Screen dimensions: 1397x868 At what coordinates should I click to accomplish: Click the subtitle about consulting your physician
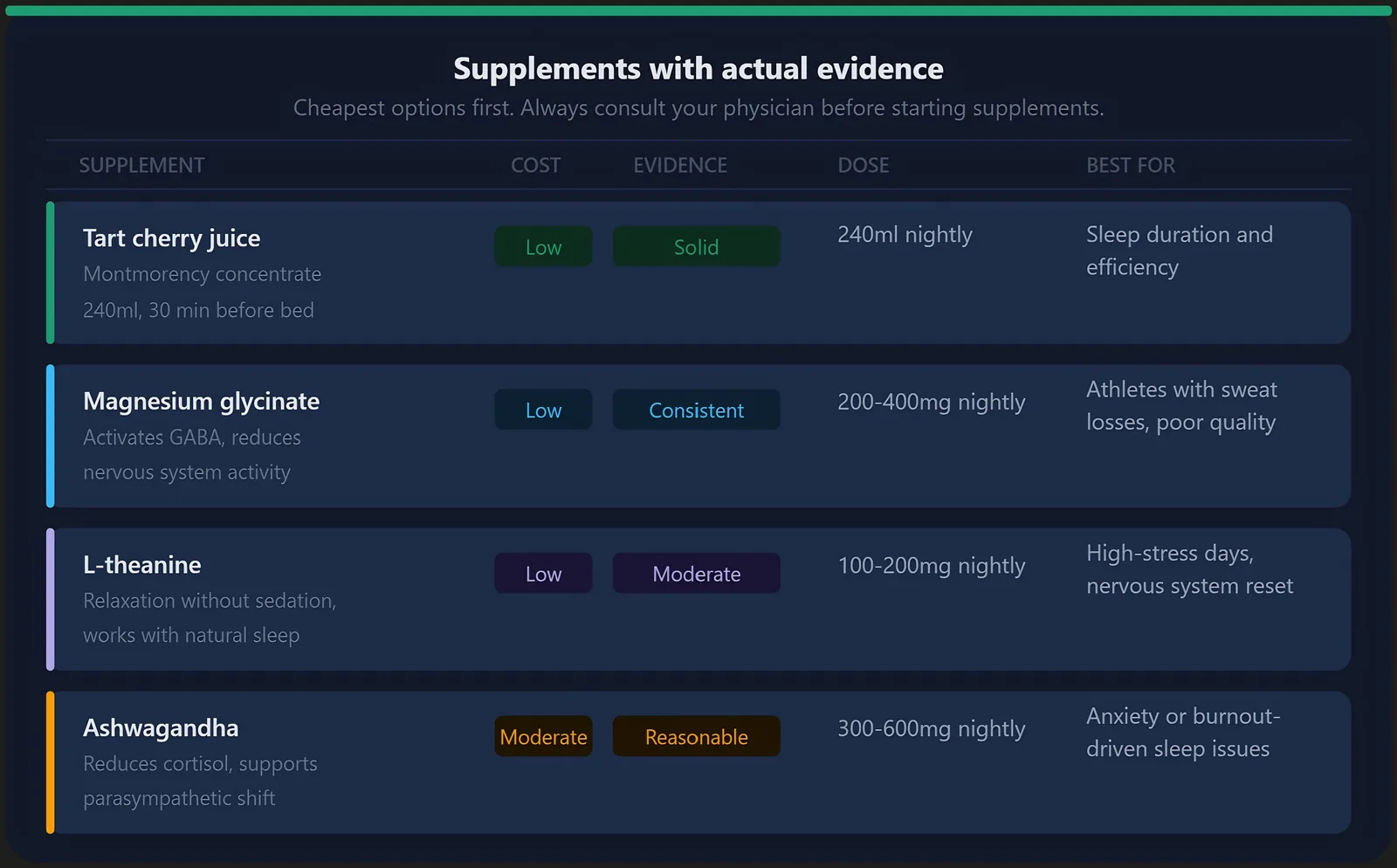tap(698, 108)
